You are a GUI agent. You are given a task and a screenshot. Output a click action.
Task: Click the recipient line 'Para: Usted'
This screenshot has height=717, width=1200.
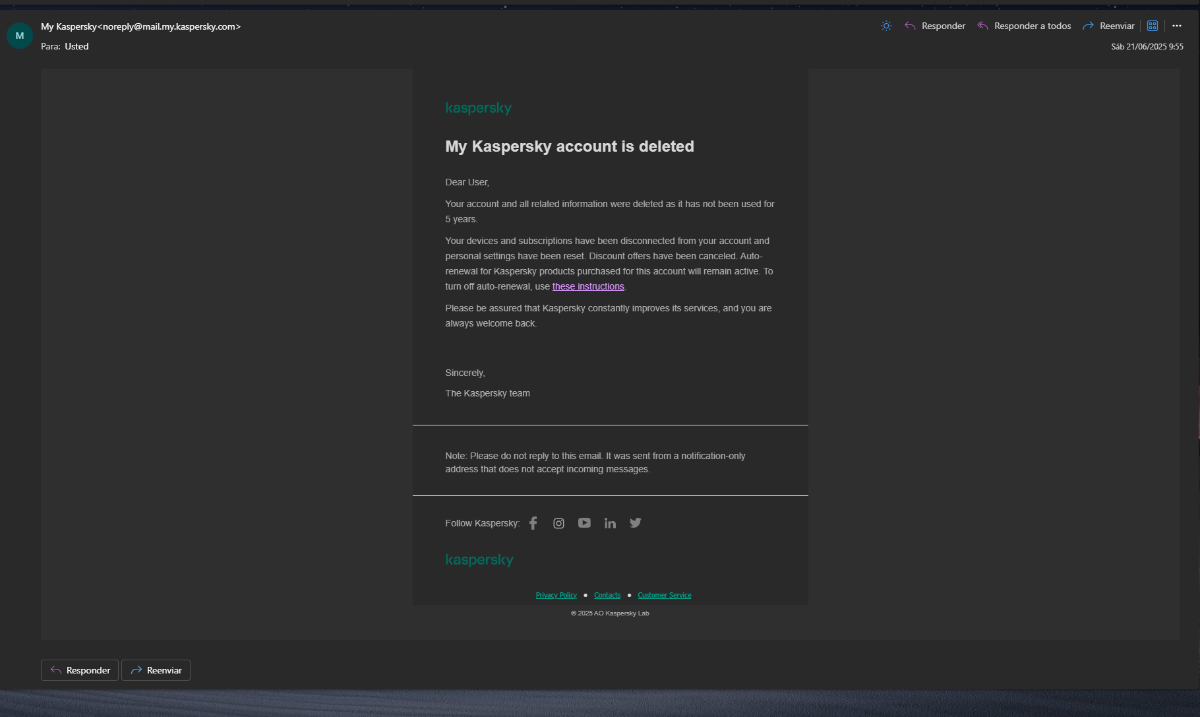(x=65, y=46)
